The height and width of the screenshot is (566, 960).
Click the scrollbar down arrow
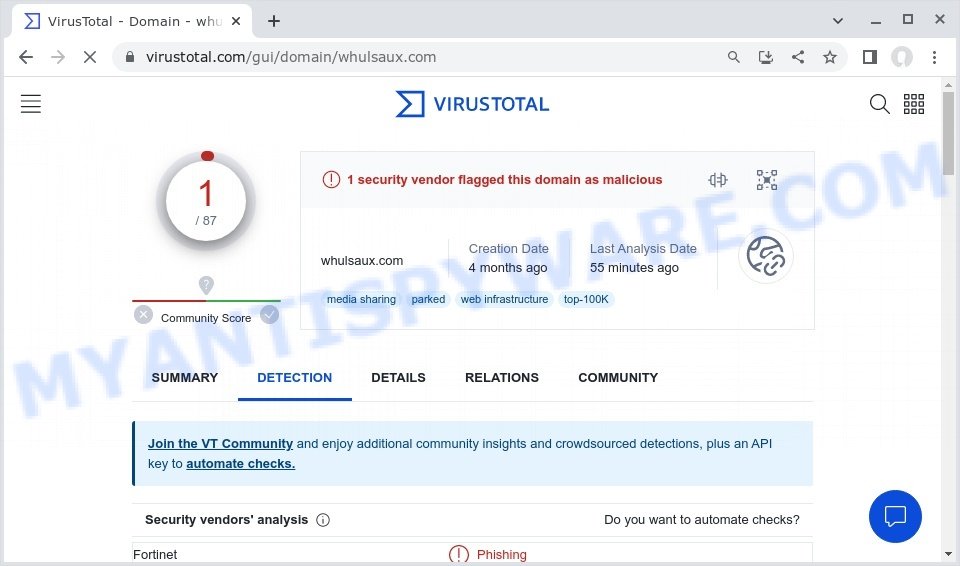pyautogui.click(x=948, y=554)
